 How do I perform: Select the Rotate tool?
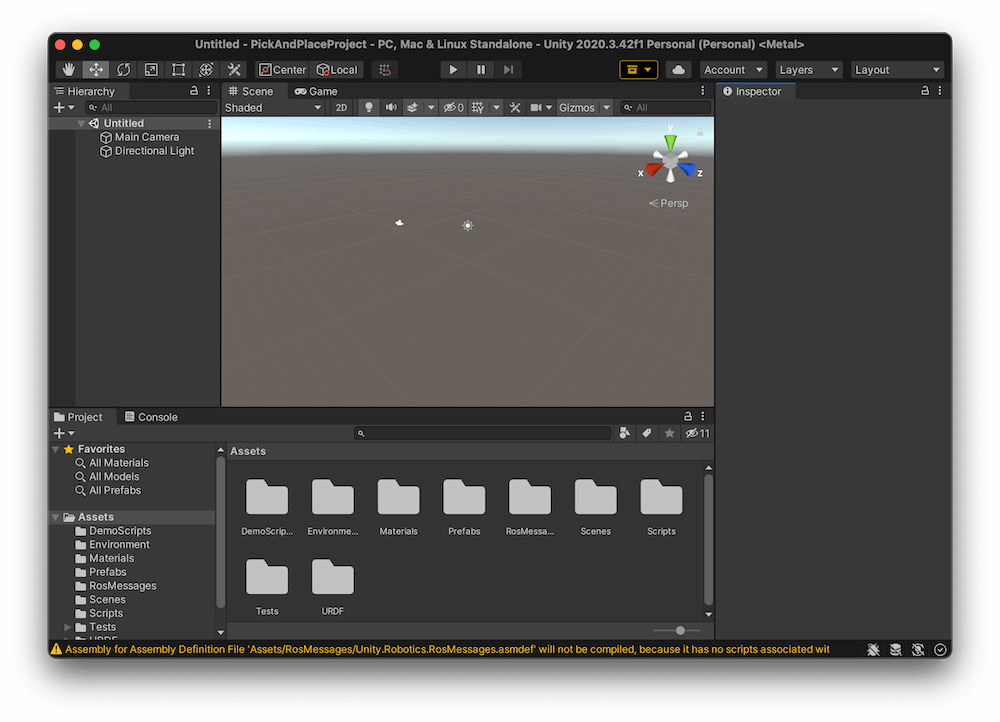click(x=124, y=70)
